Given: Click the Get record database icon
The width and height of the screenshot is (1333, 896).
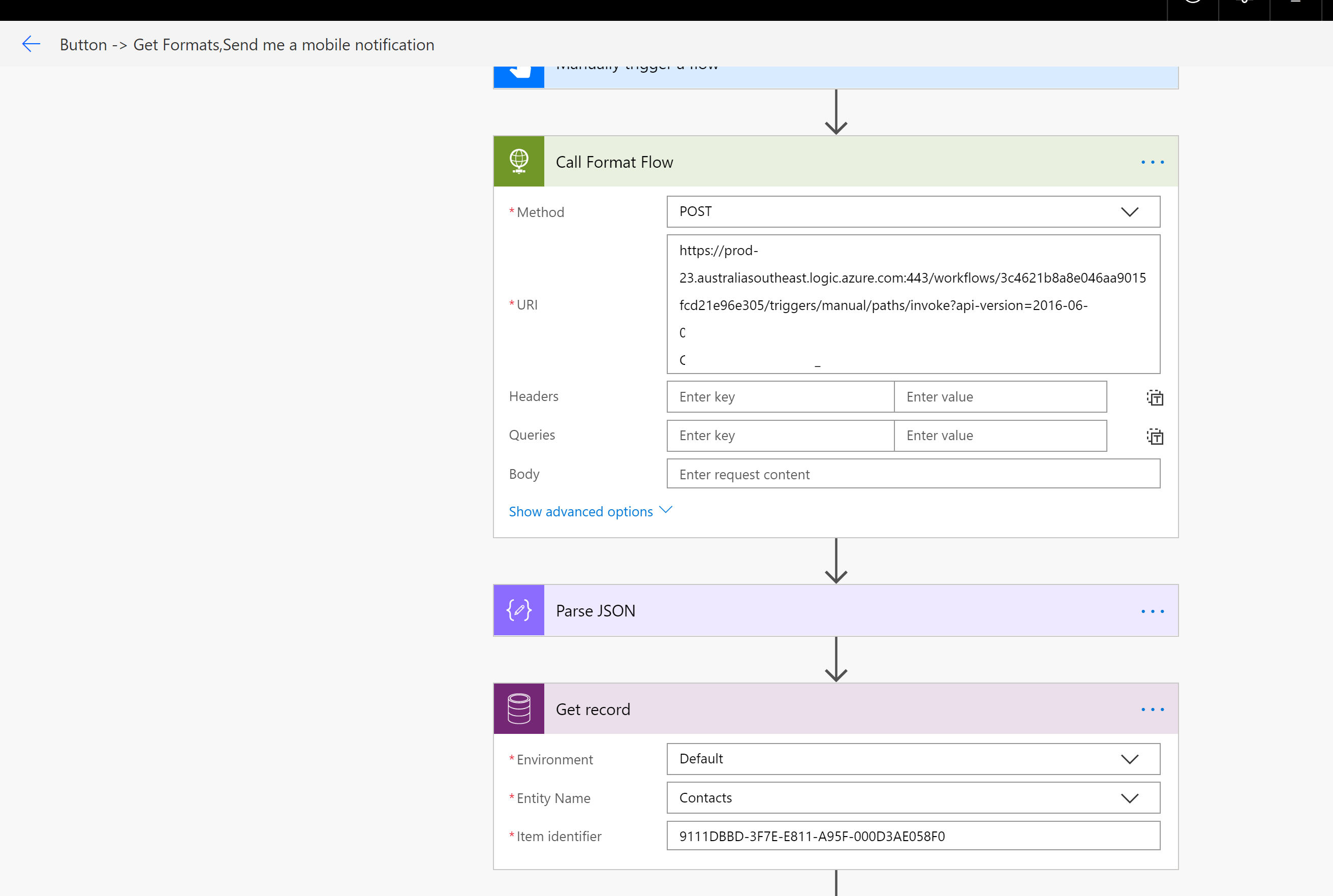Looking at the screenshot, I should [x=518, y=708].
